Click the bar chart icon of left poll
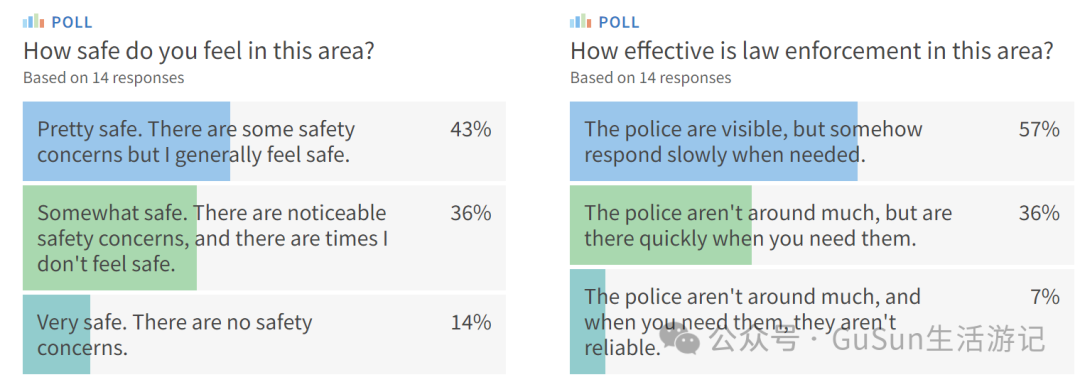 [x=34, y=21]
